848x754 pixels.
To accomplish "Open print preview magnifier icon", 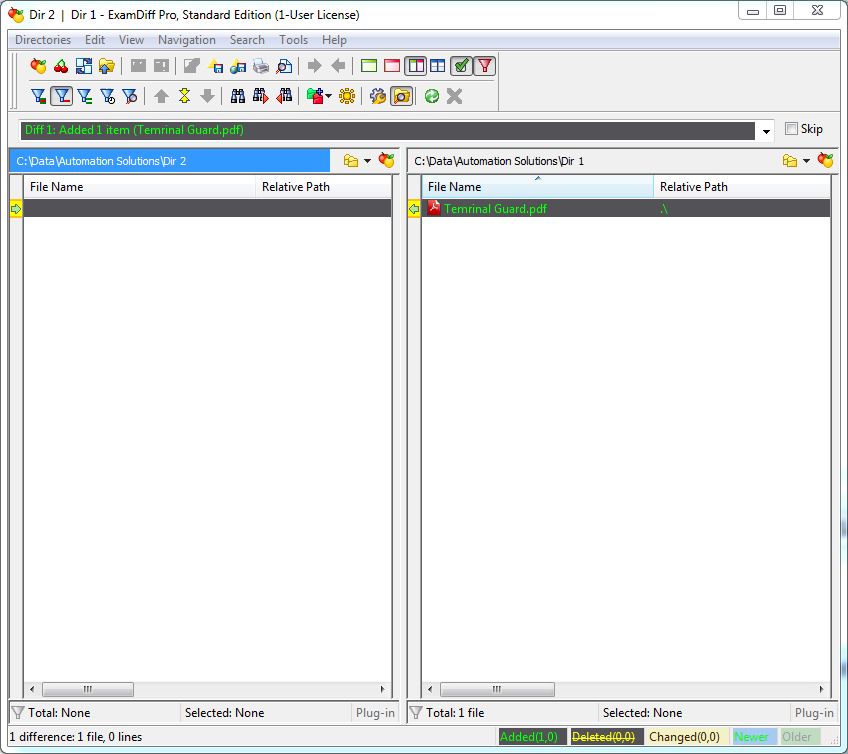I will click(x=284, y=66).
